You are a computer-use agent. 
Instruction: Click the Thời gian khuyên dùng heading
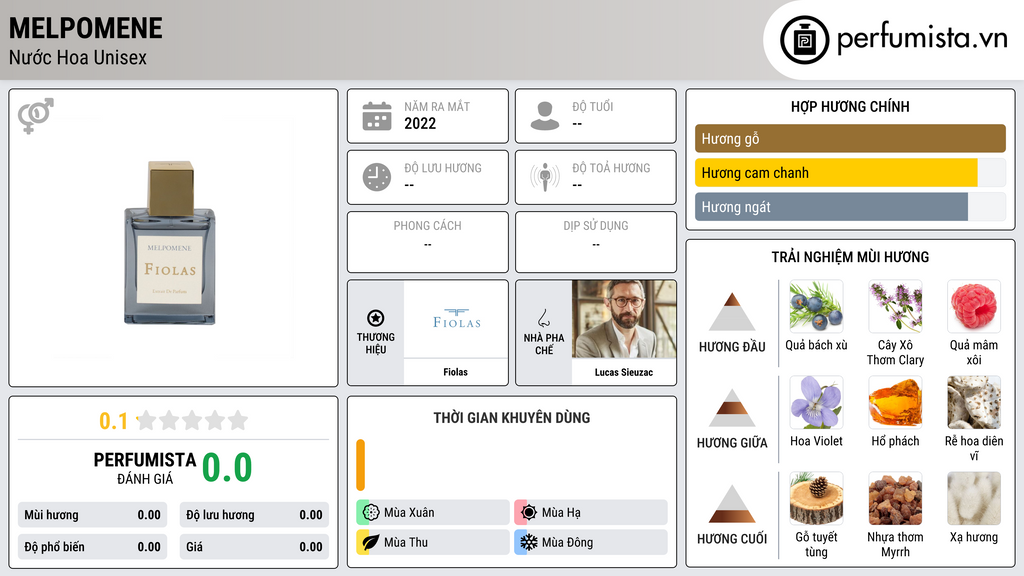pos(512,417)
